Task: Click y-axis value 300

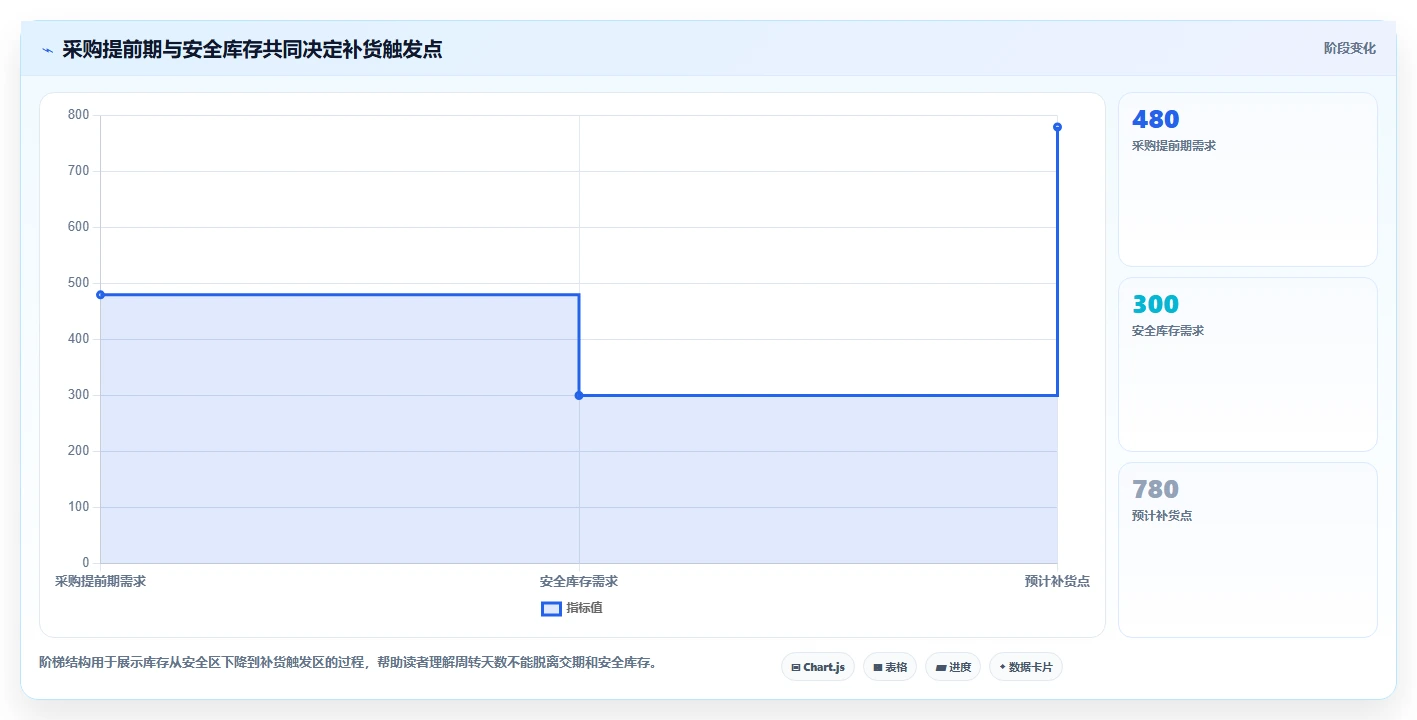Action: click(79, 395)
